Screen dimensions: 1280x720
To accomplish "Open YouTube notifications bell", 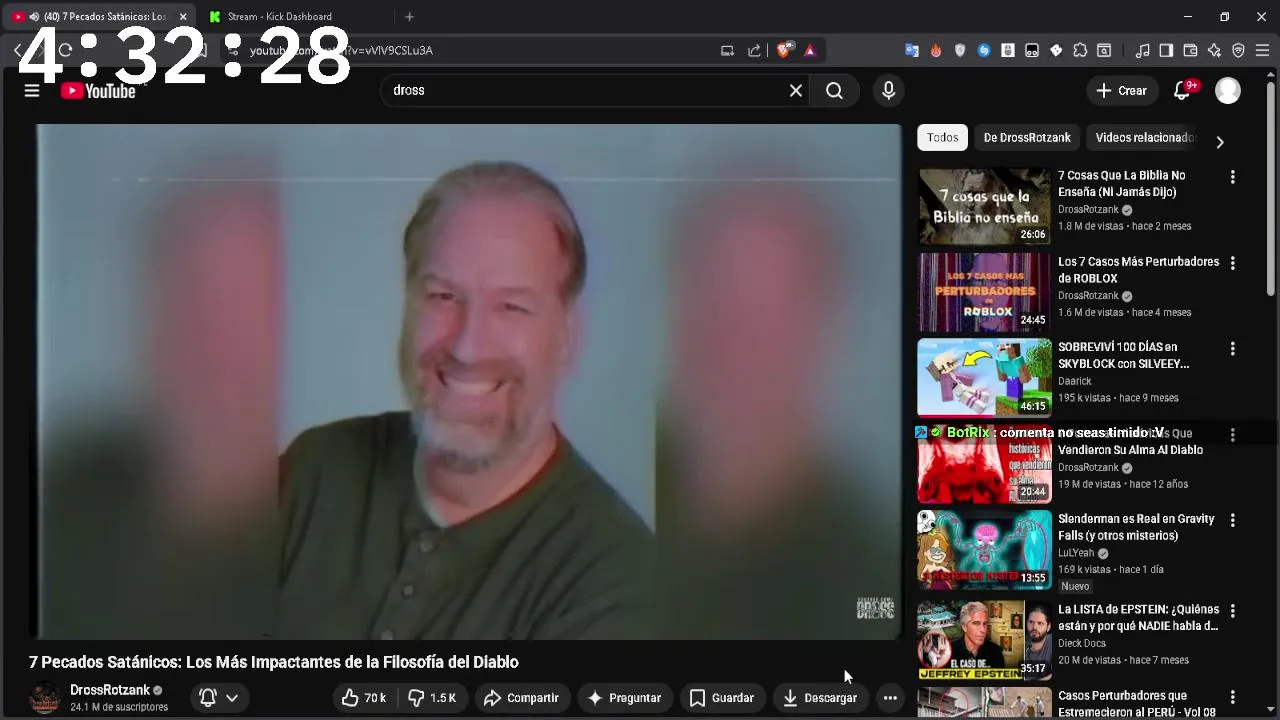I will [x=1182, y=91].
